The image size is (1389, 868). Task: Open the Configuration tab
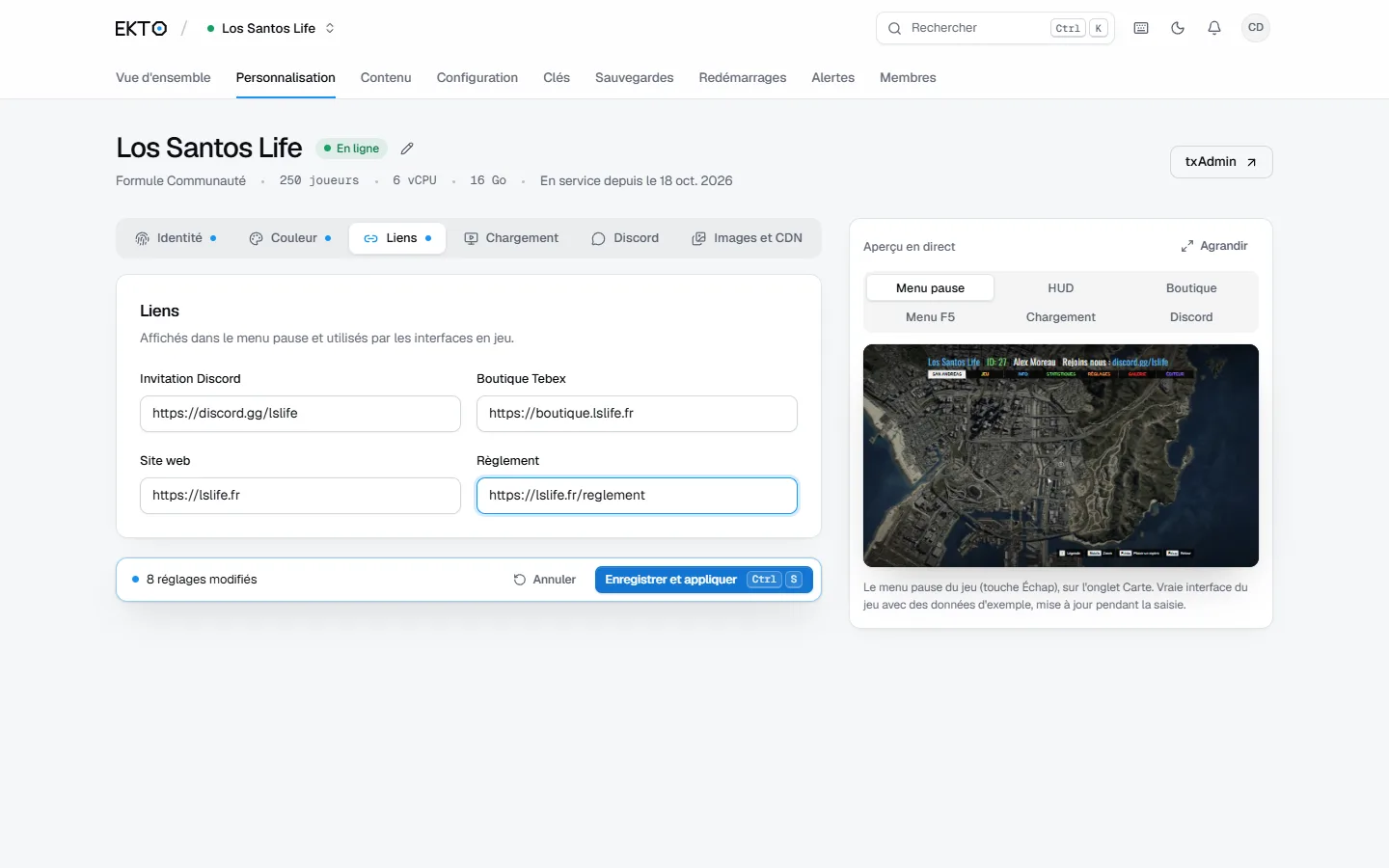[x=477, y=77]
